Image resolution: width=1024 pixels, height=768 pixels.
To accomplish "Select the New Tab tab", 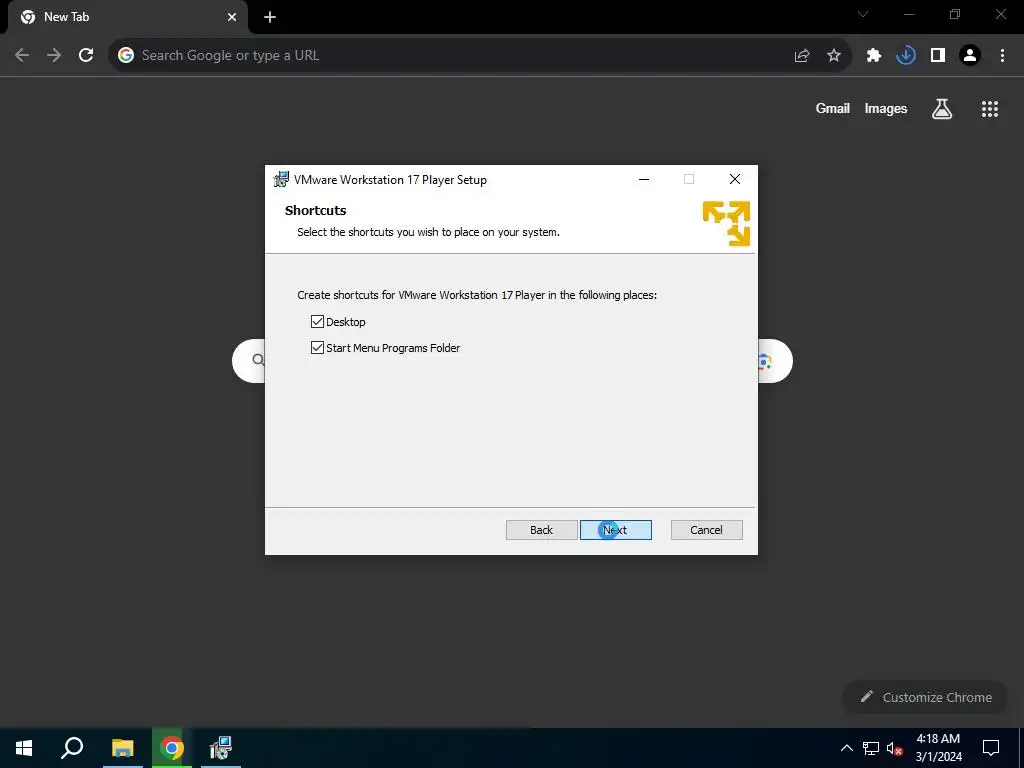I will click(127, 17).
